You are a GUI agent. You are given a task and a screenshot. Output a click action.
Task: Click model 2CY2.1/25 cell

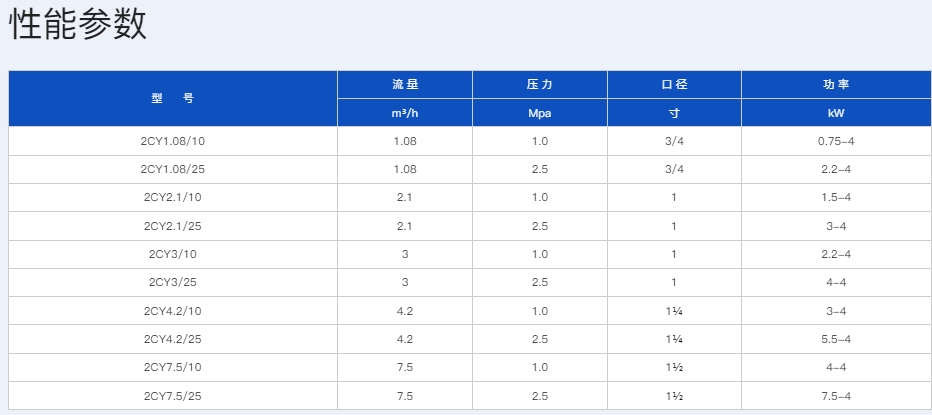point(173,226)
